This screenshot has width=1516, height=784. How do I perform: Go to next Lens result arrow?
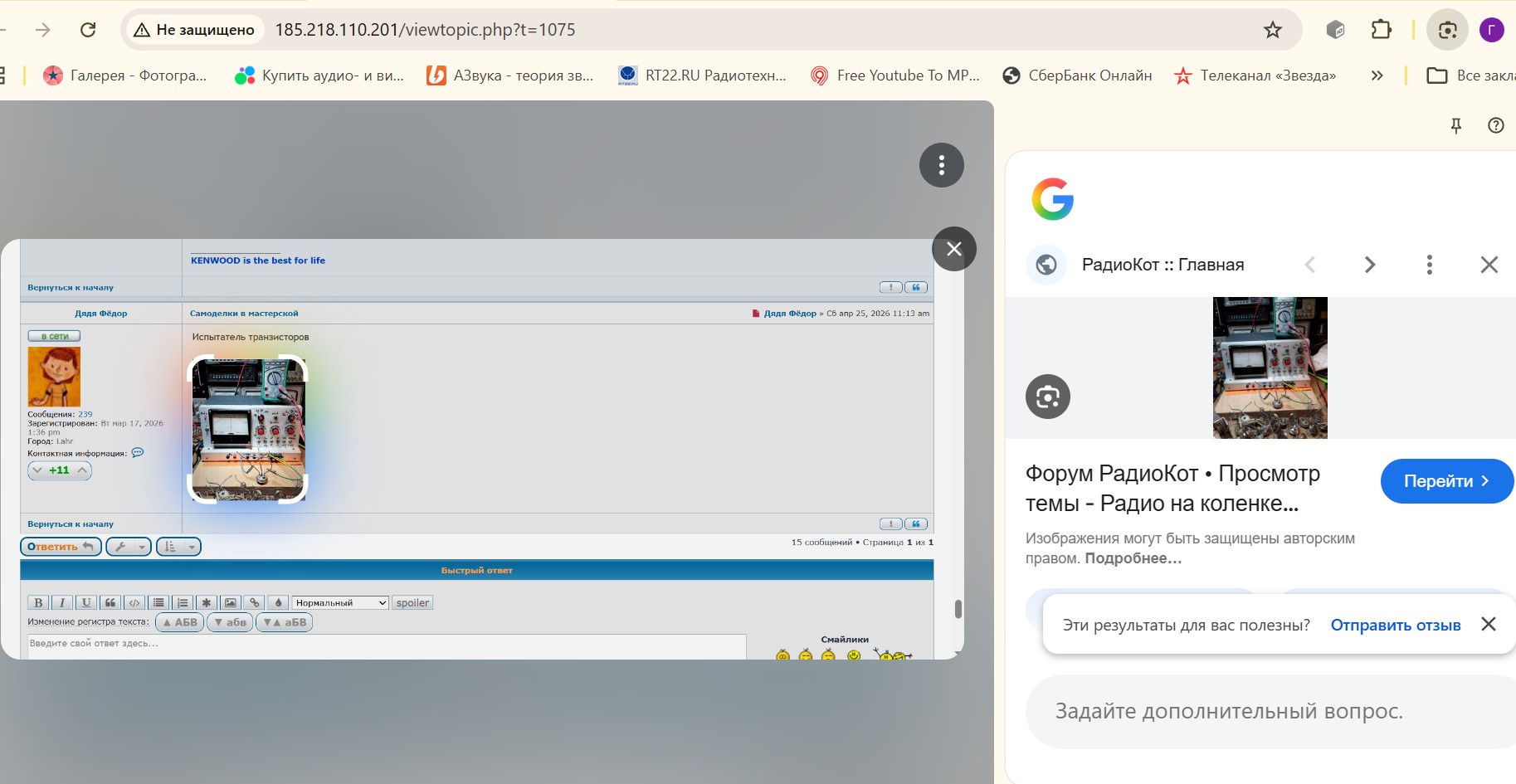1369,265
